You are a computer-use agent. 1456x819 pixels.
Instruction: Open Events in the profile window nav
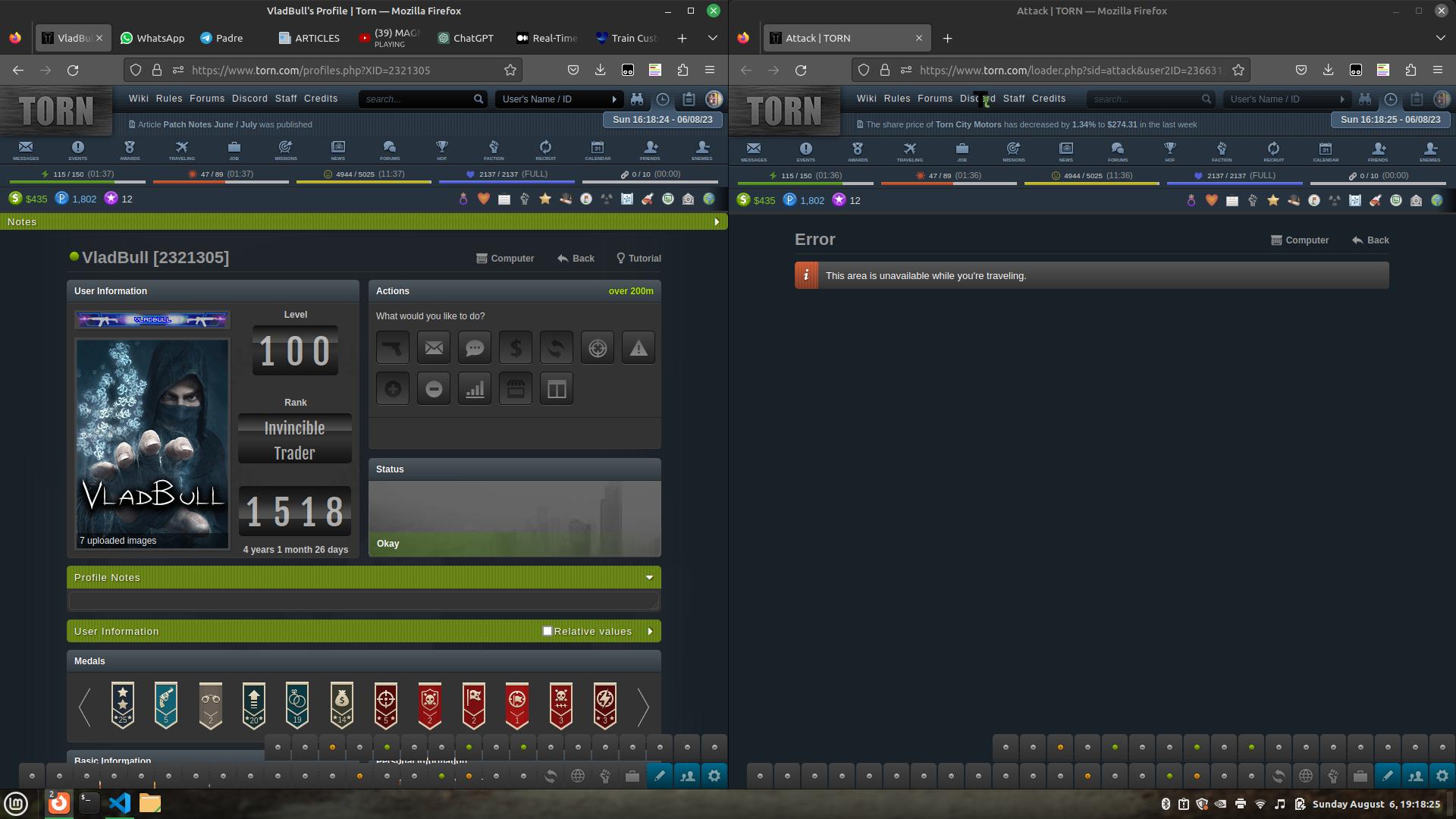pos(77,150)
